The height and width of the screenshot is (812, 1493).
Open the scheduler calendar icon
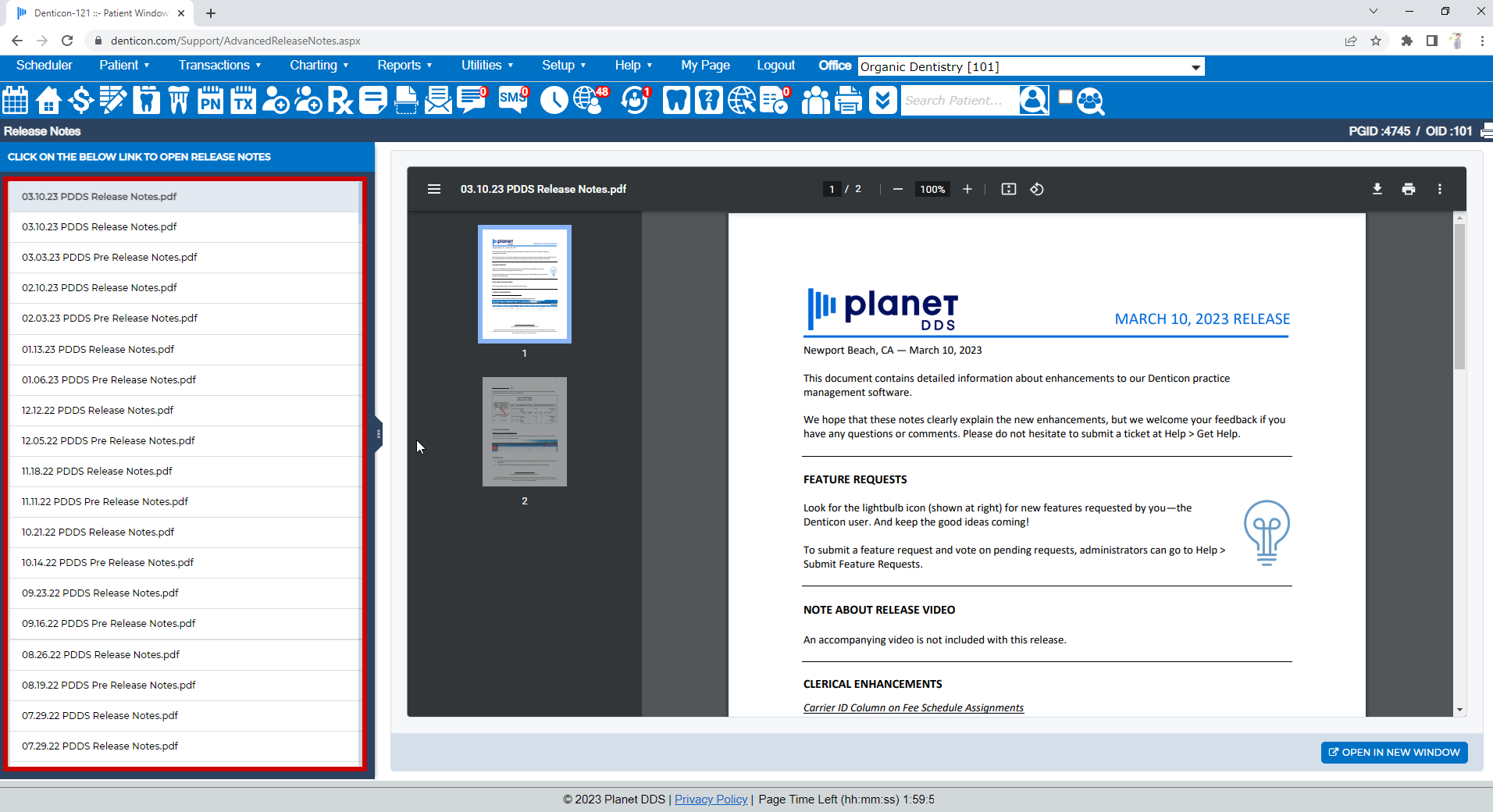(x=15, y=101)
